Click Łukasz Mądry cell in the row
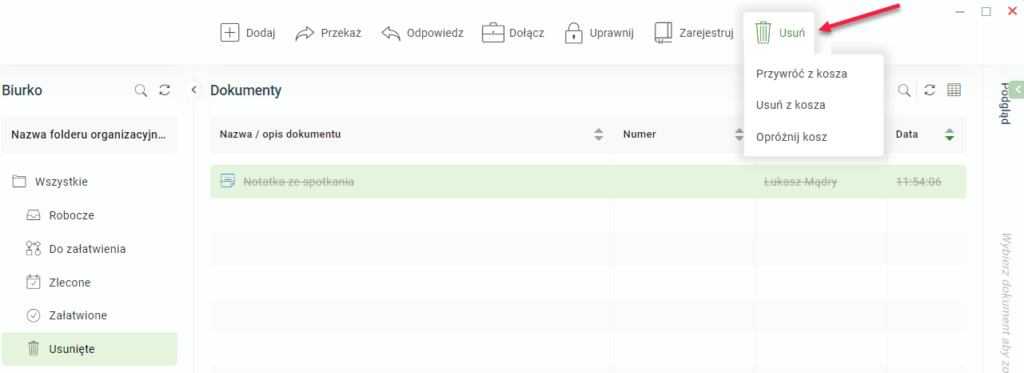1024x373 pixels. (x=801, y=182)
